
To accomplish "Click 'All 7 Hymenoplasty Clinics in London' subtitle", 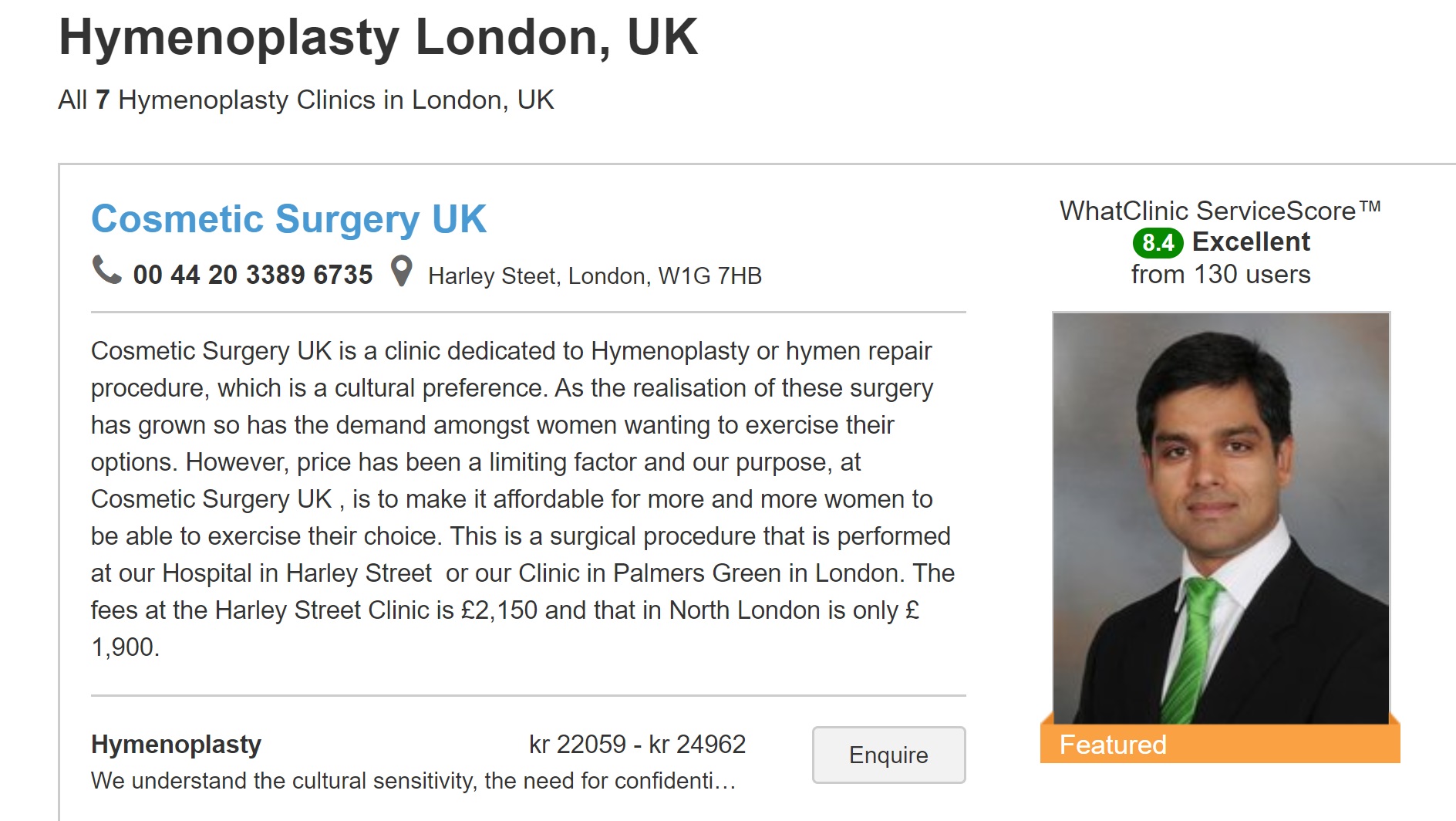I will (x=305, y=100).
